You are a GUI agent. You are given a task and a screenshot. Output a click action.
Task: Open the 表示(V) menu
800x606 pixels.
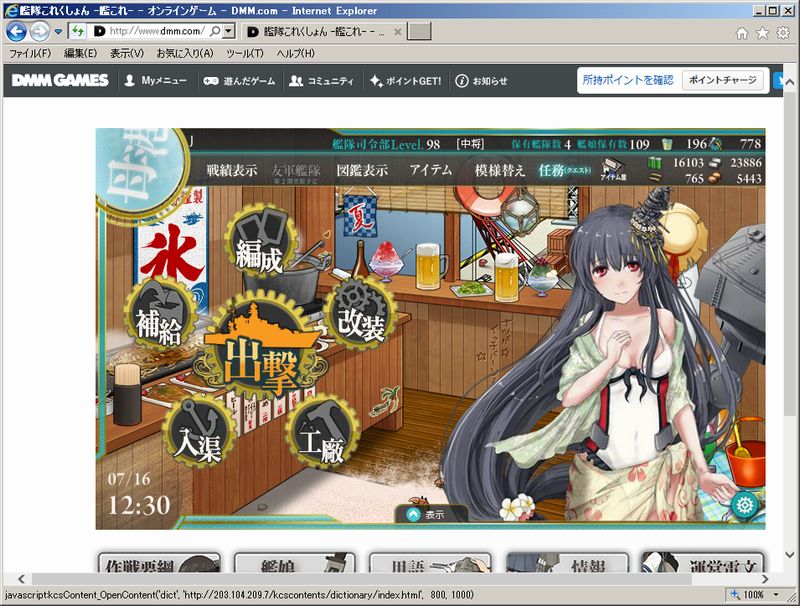[x=127, y=53]
